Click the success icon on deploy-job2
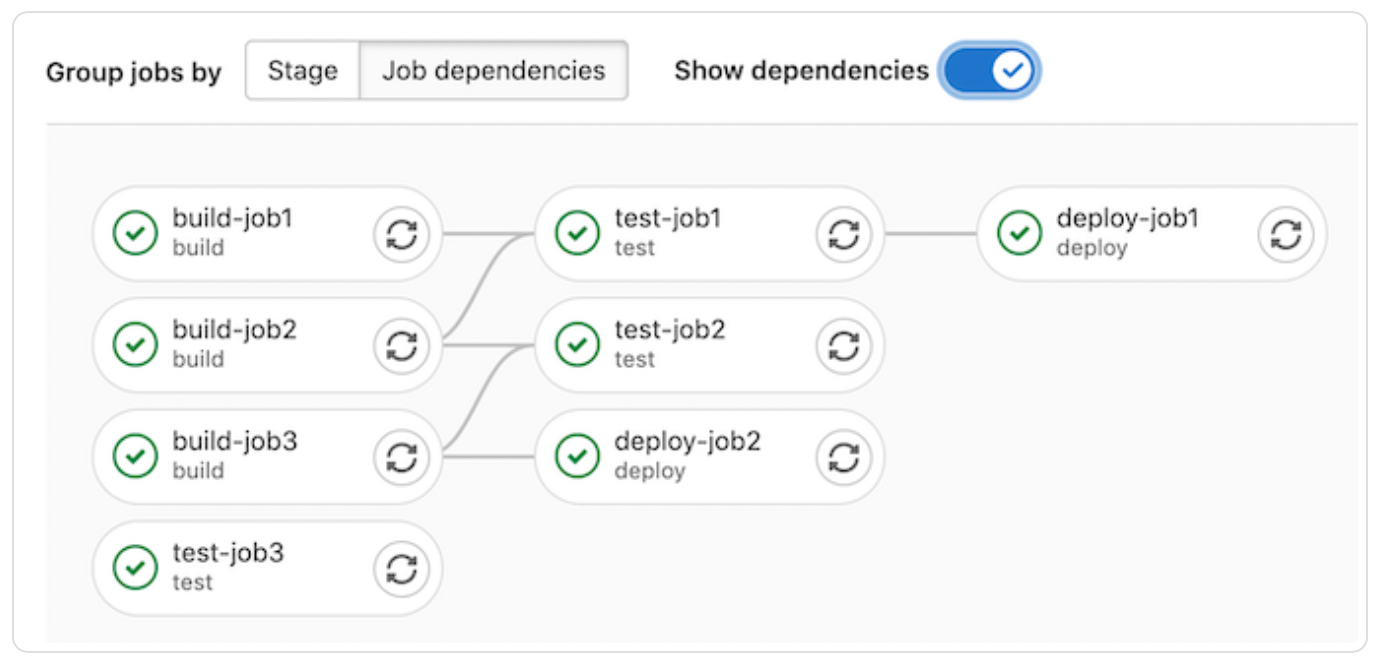This screenshot has width=1390, height=666. [x=576, y=456]
